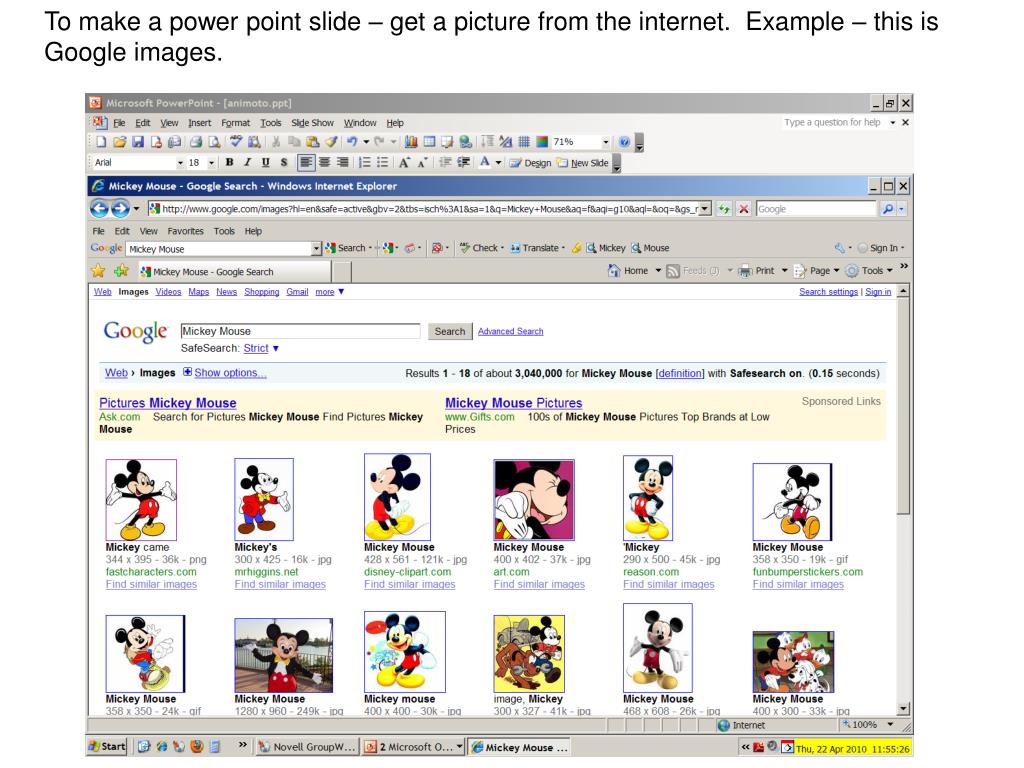This screenshot has width=1024, height=768.
Task: Open the Arial font name dropdown
Action: click(x=180, y=163)
